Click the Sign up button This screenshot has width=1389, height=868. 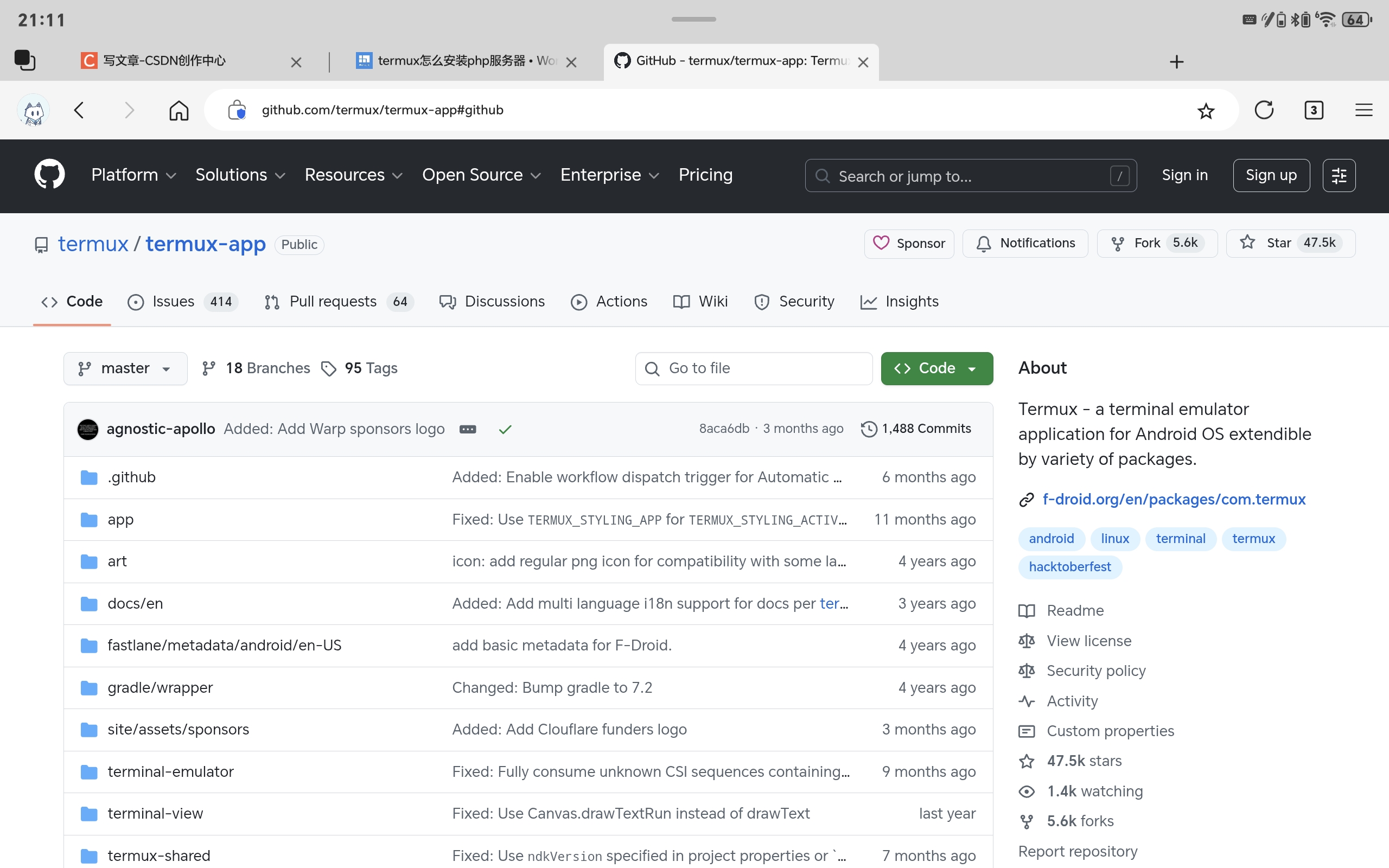coord(1271,175)
